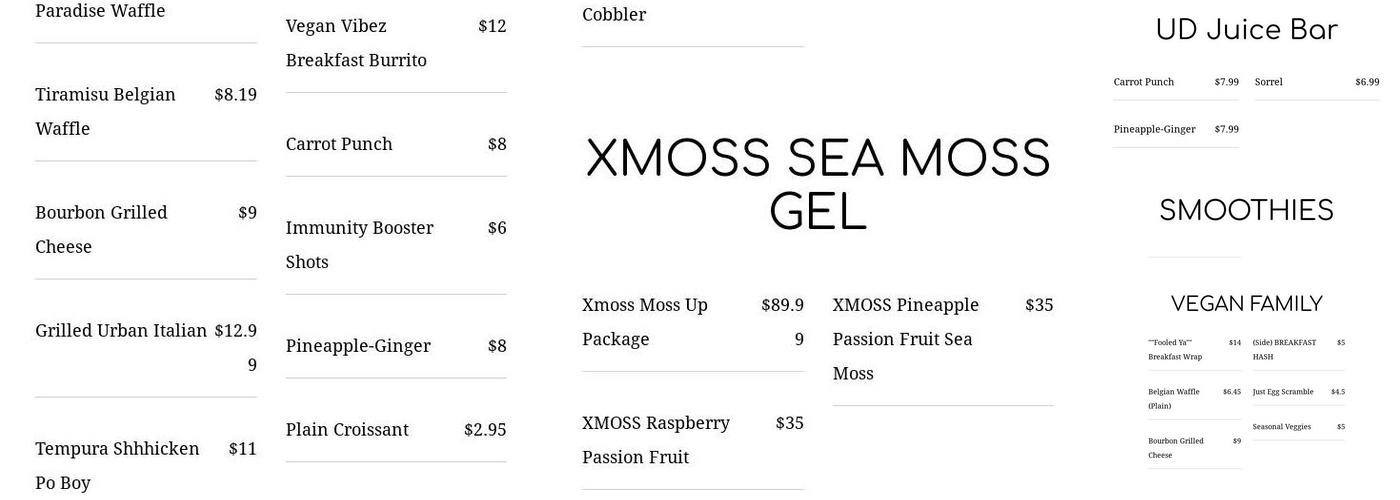Click the UD Juice Bar heading
Screen dimensions: 1400x500
point(1246,30)
